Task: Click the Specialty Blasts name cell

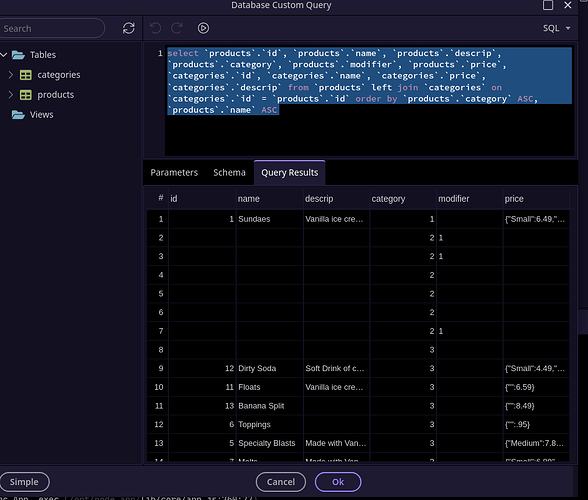Action: (x=269, y=443)
